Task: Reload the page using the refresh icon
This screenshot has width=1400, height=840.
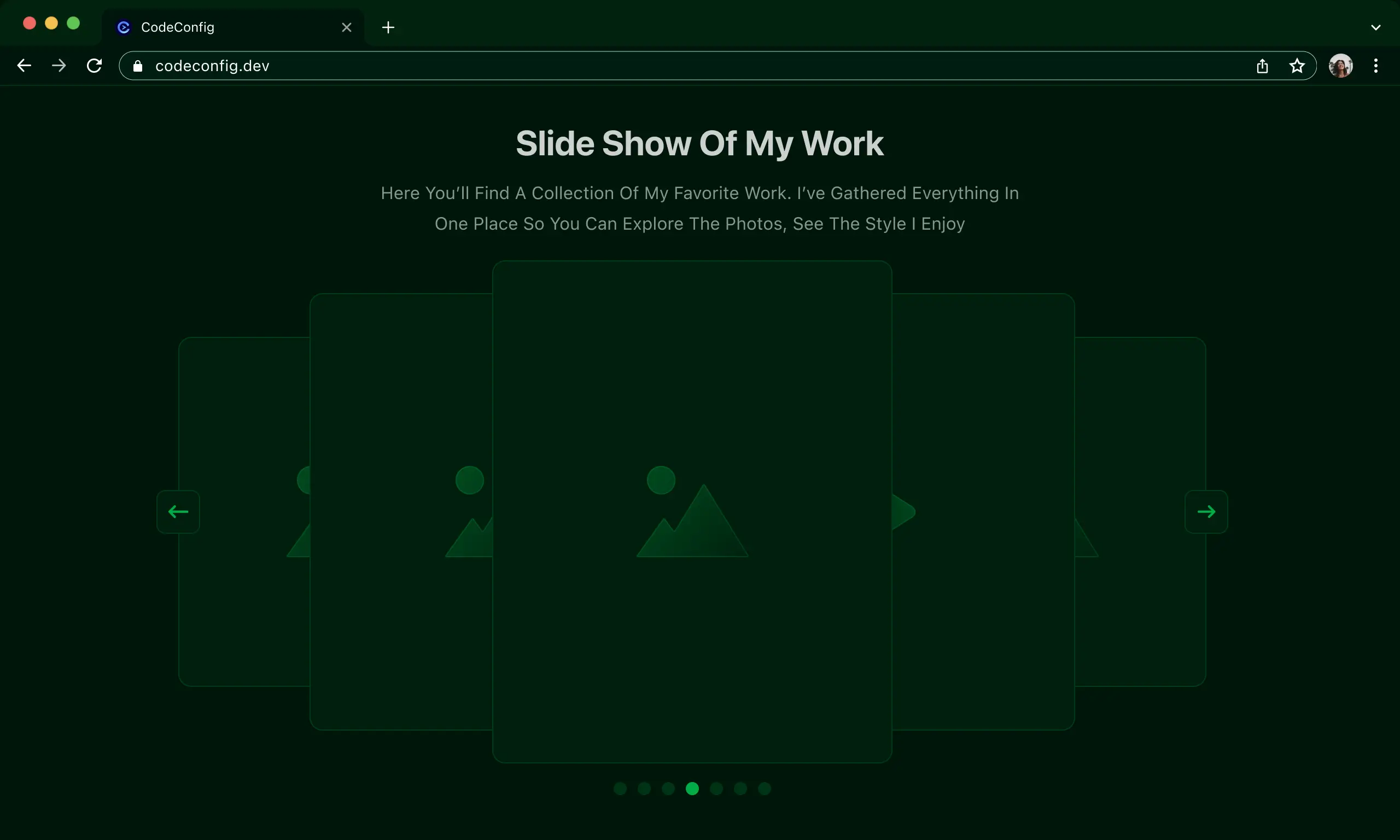Action: pos(95,65)
